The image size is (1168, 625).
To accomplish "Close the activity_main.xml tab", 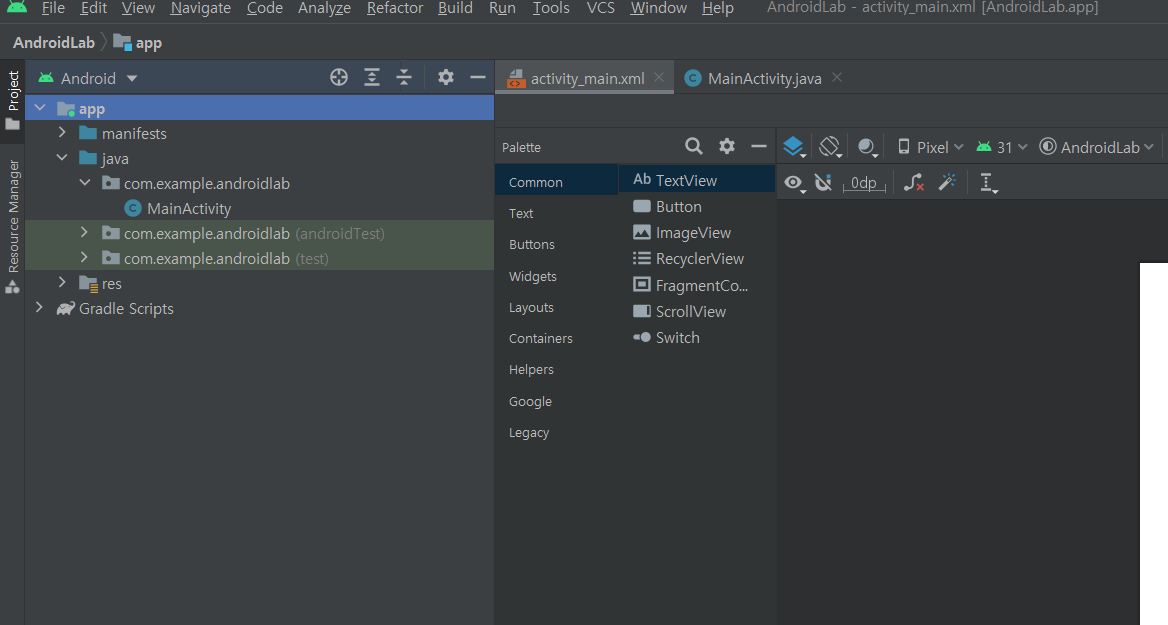I will (659, 77).
